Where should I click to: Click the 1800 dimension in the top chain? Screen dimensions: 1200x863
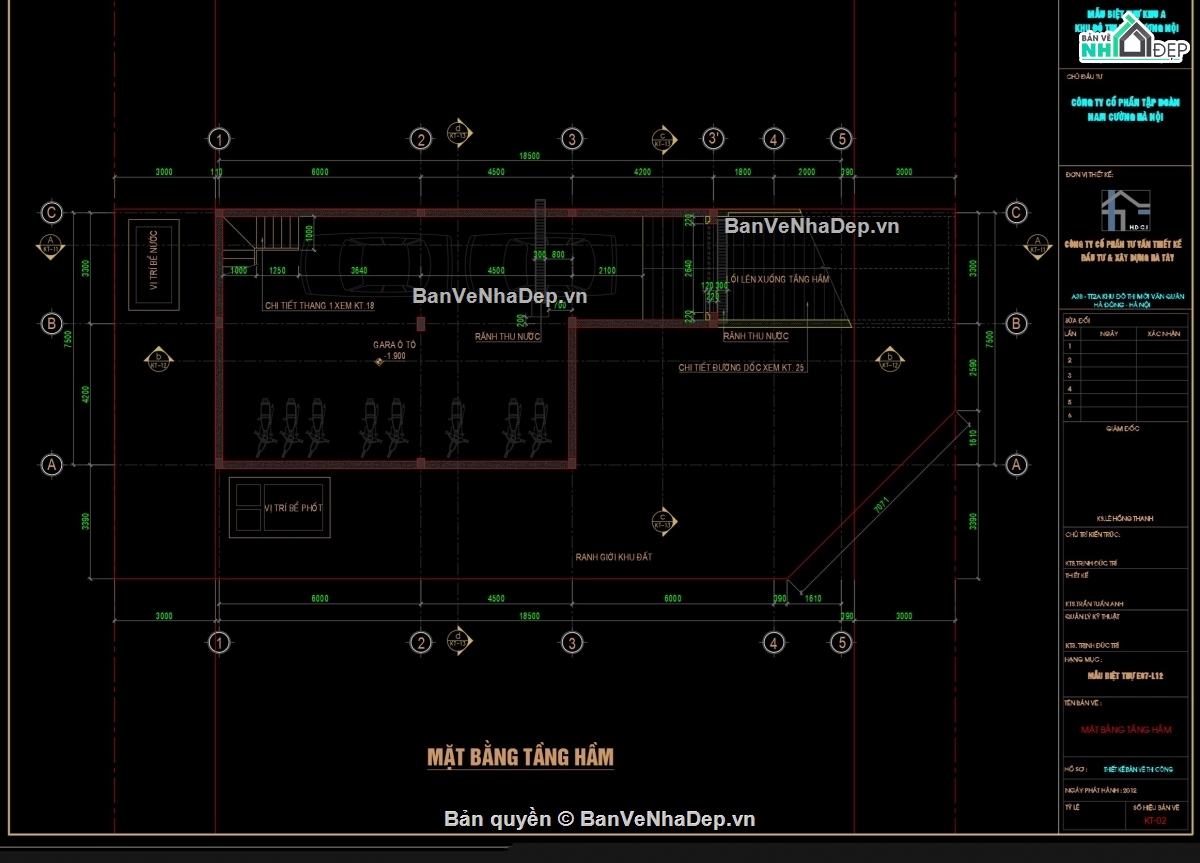point(742,172)
